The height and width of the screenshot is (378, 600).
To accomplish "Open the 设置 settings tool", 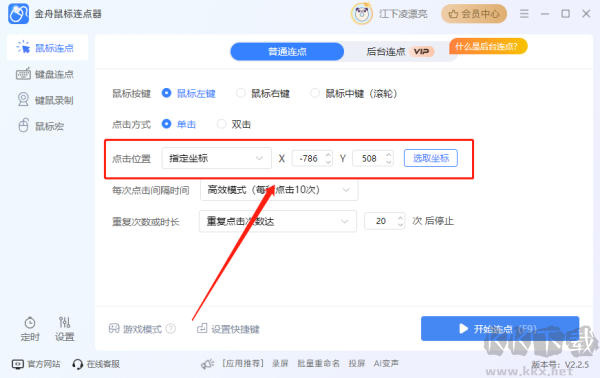I will tap(64, 329).
